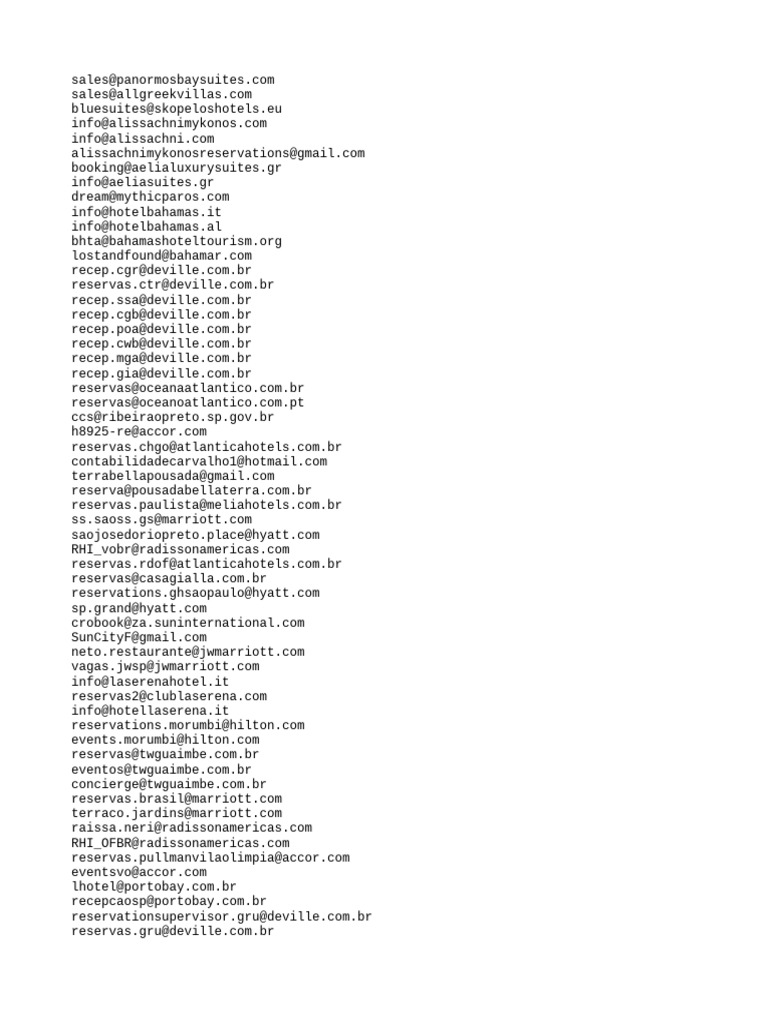768x1024 pixels.
Task: Click raissa.neri@radissonamericas.com address
Action: (x=192, y=828)
